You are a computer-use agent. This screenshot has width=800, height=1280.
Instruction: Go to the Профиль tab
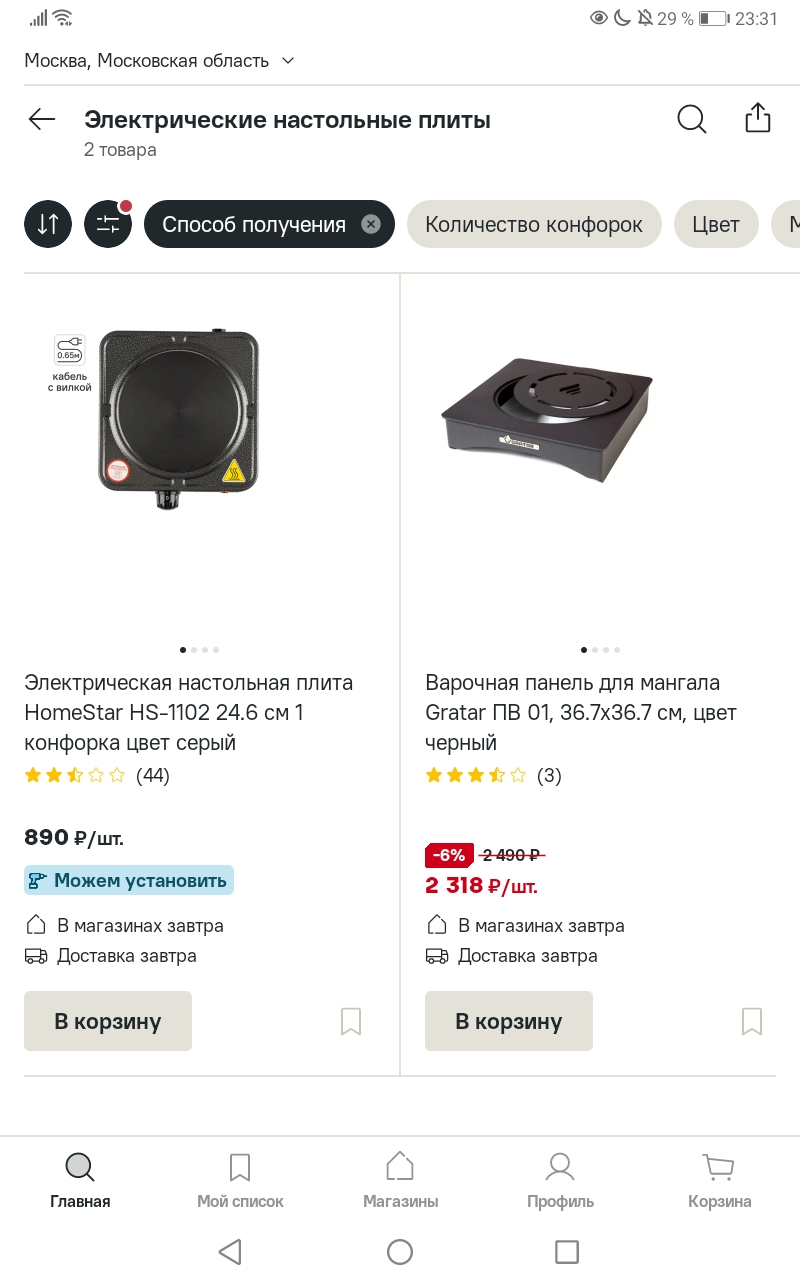[x=560, y=1180]
